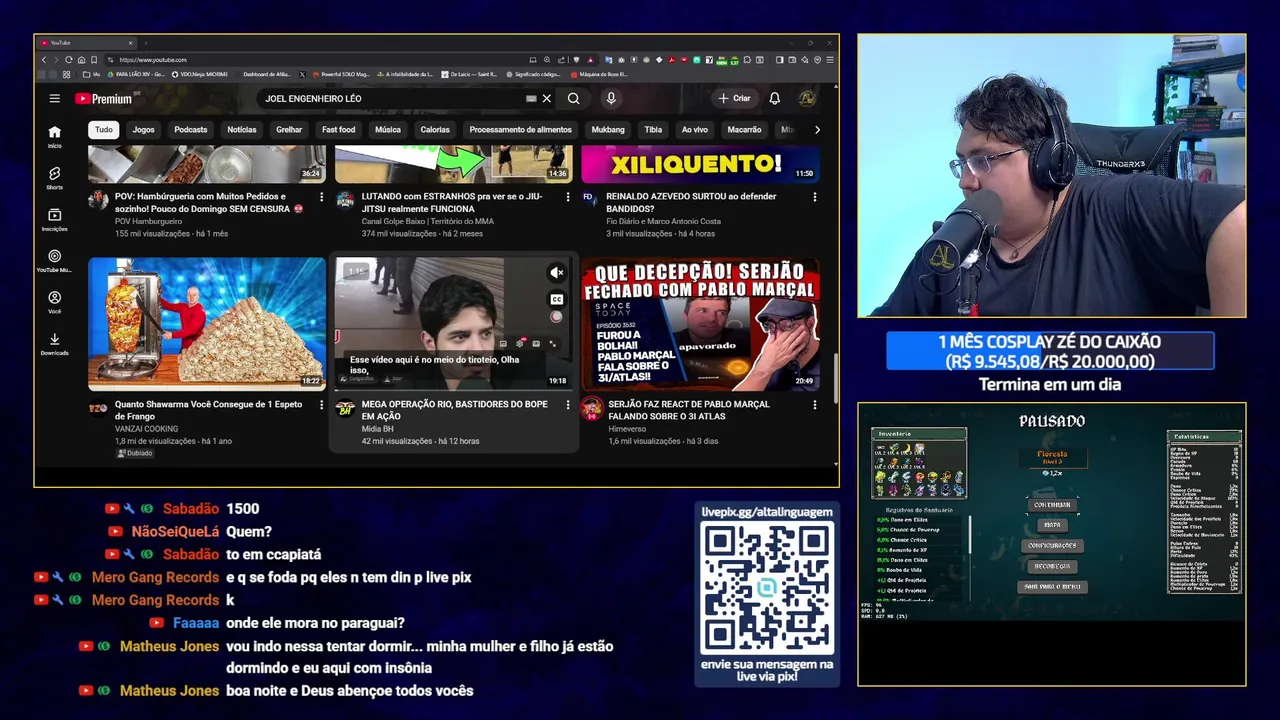This screenshot has height=720, width=1280.
Task: Select the Ao vivo filter chip
Action: [x=695, y=130]
